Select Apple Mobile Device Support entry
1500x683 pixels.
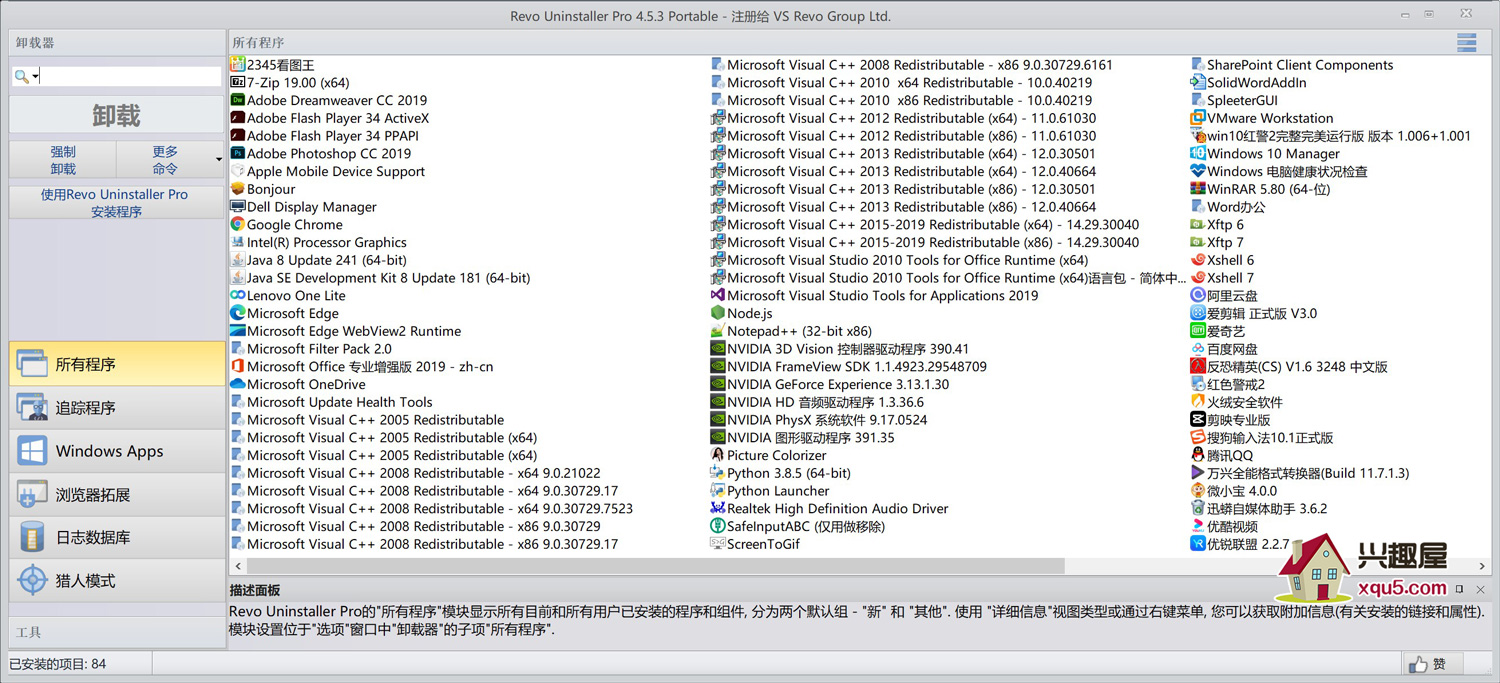(x=327, y=171)
